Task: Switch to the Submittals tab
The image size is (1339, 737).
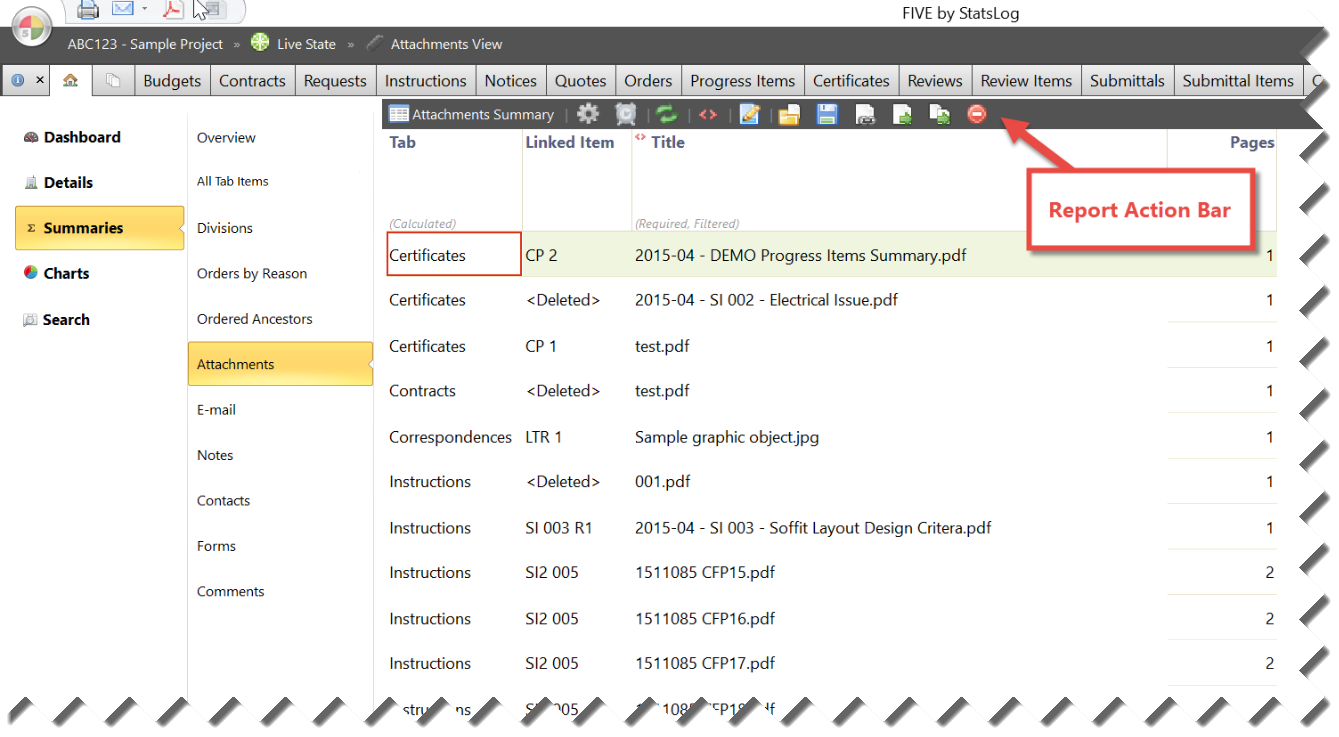Action: pos(1127,81)
